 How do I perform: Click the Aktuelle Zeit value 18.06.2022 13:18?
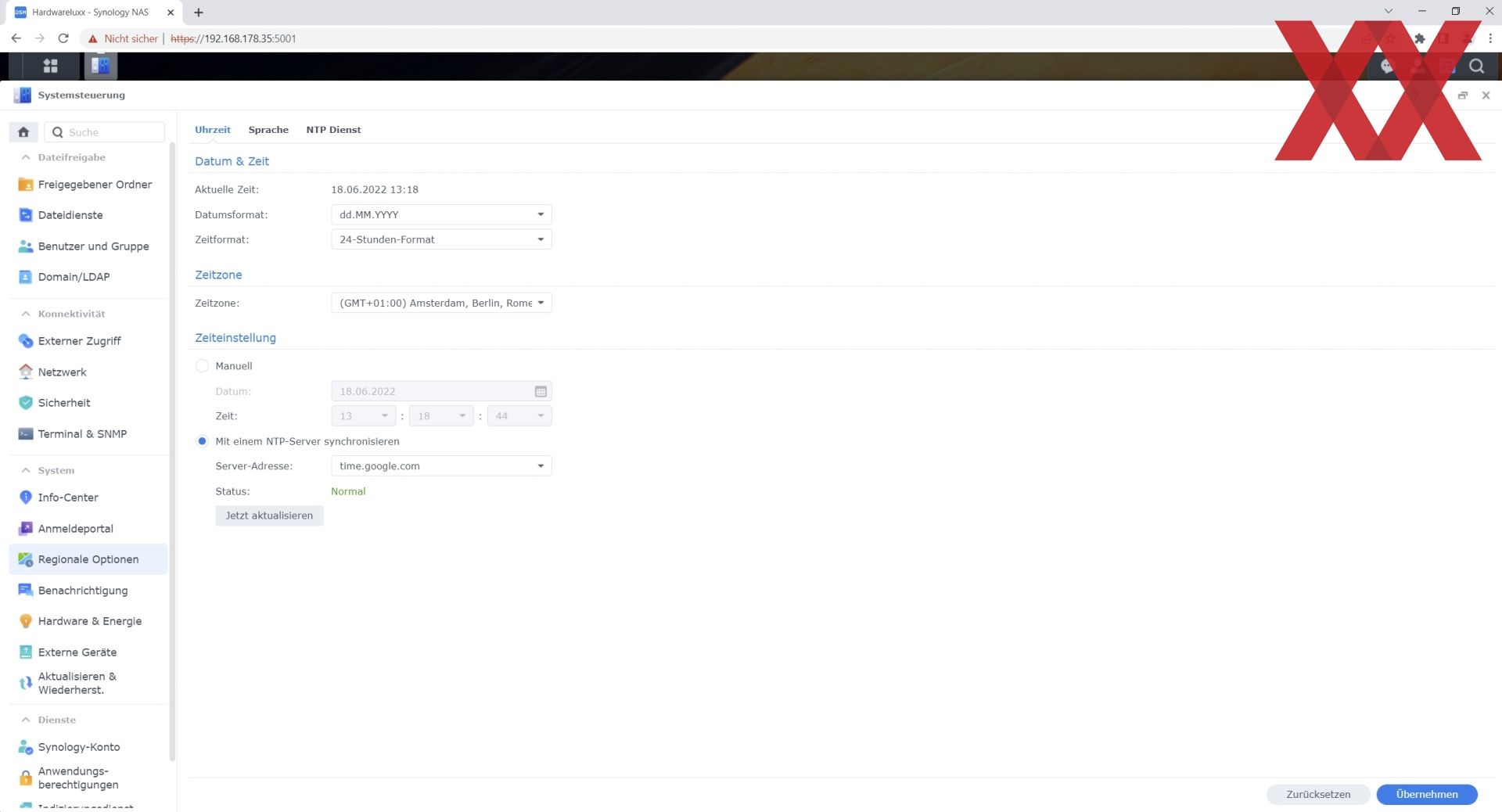coord(375,189)
